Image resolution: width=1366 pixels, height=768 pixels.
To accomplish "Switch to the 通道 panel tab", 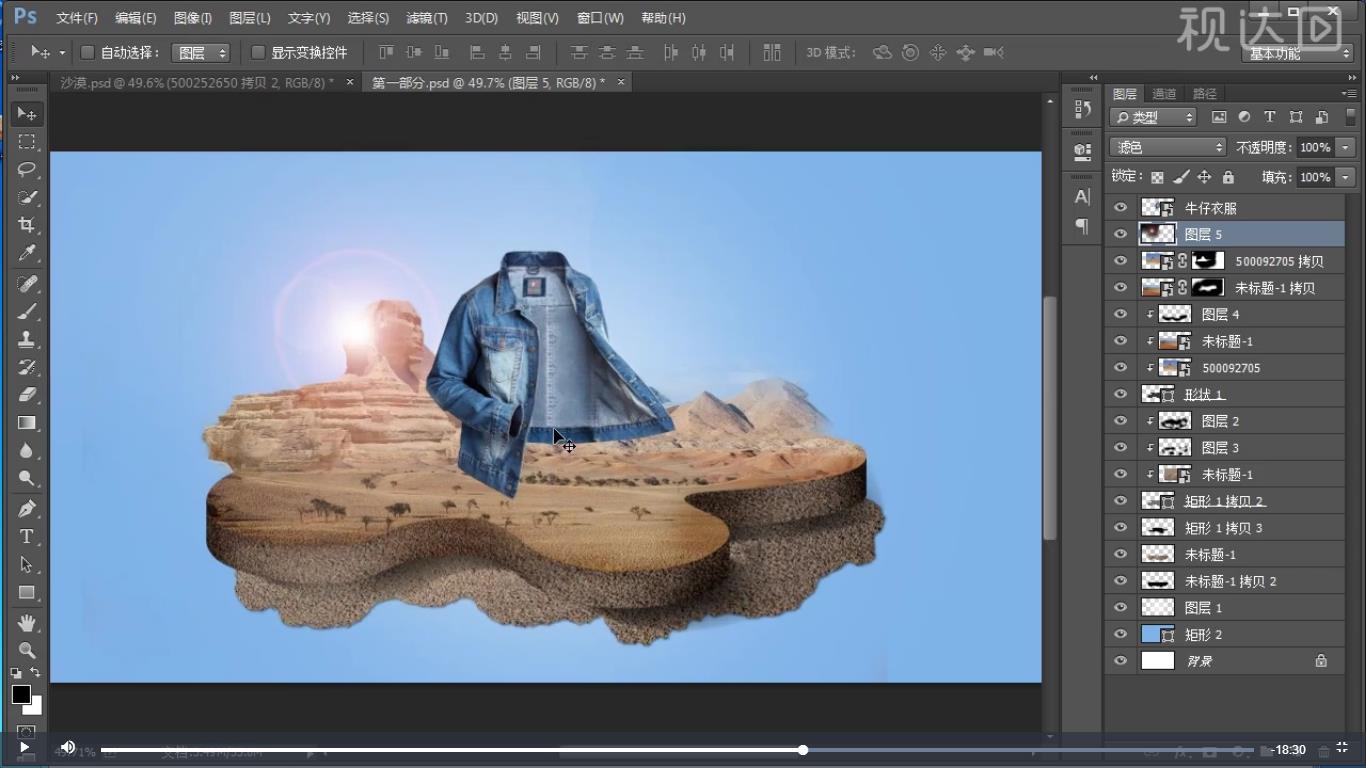I will 1164,94.
